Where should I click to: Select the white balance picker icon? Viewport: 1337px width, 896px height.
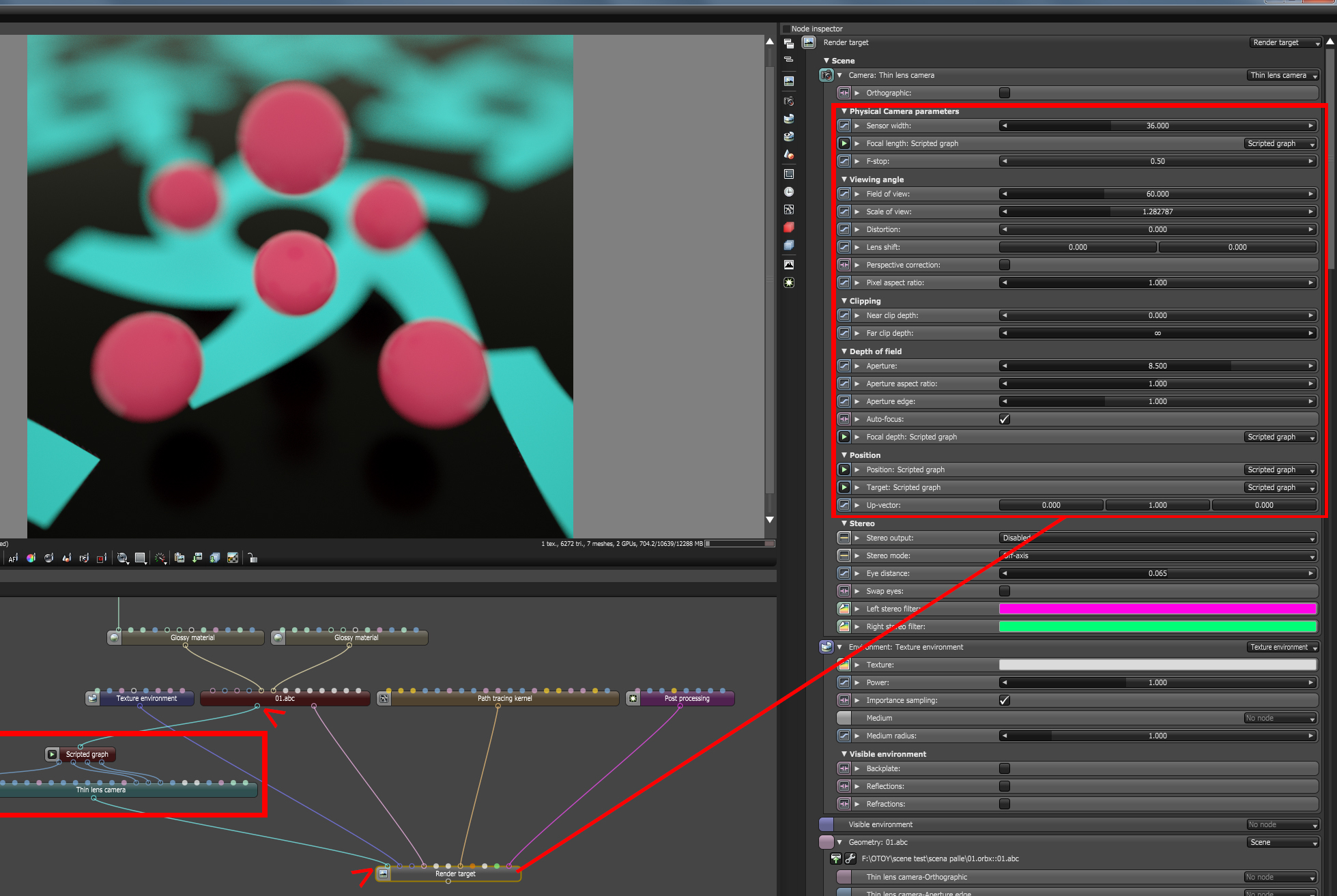(31, 558)
